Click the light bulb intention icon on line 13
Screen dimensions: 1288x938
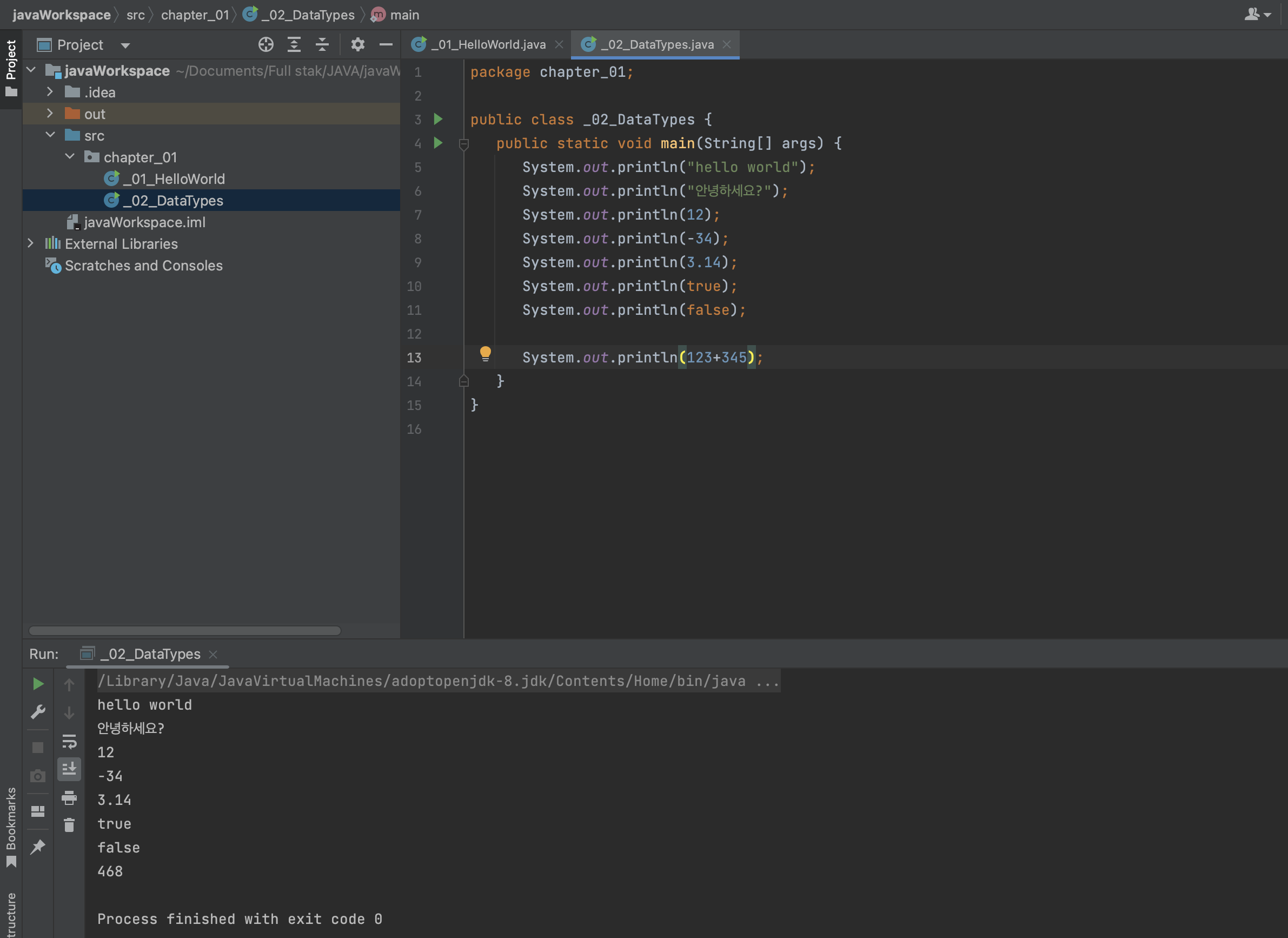[485, 354]
